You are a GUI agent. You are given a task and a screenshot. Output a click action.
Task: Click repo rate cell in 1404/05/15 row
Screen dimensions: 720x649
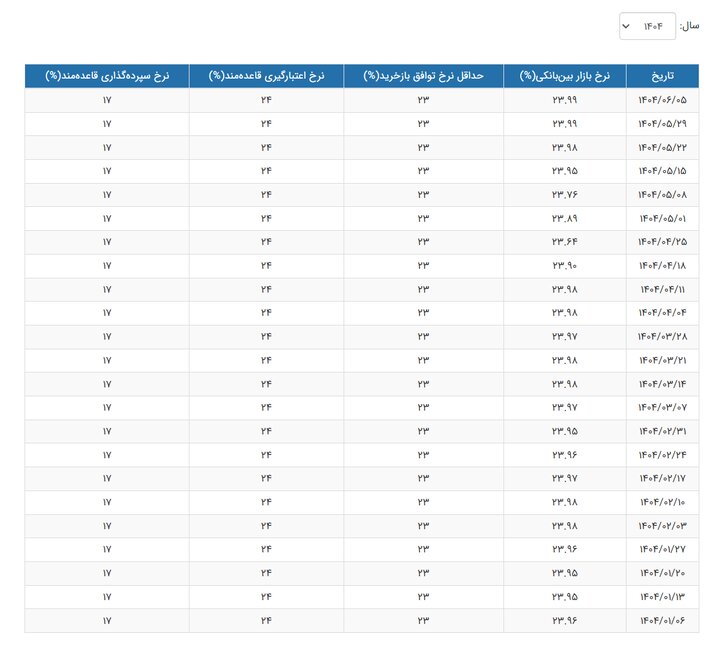pyautogui.click(x=423, y=171)
